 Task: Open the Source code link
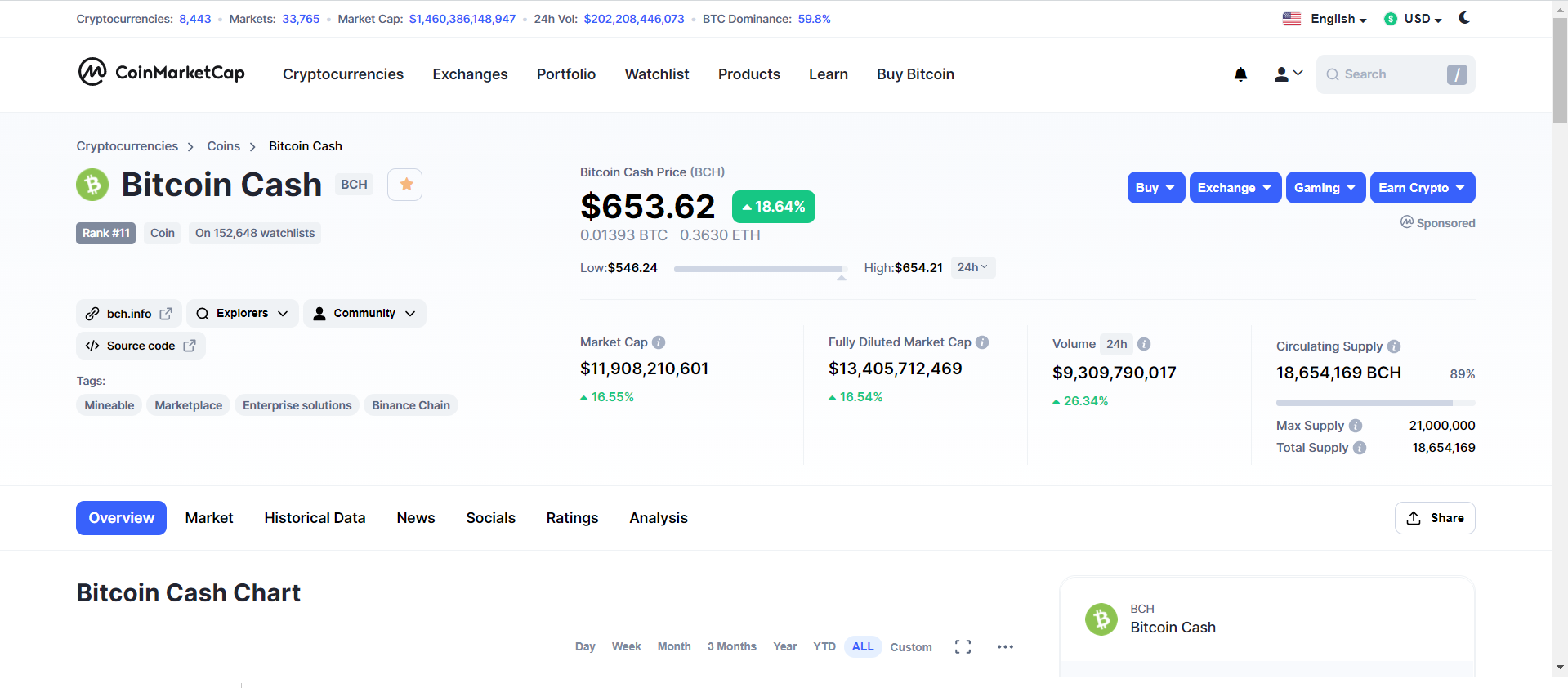pos(141,346)
